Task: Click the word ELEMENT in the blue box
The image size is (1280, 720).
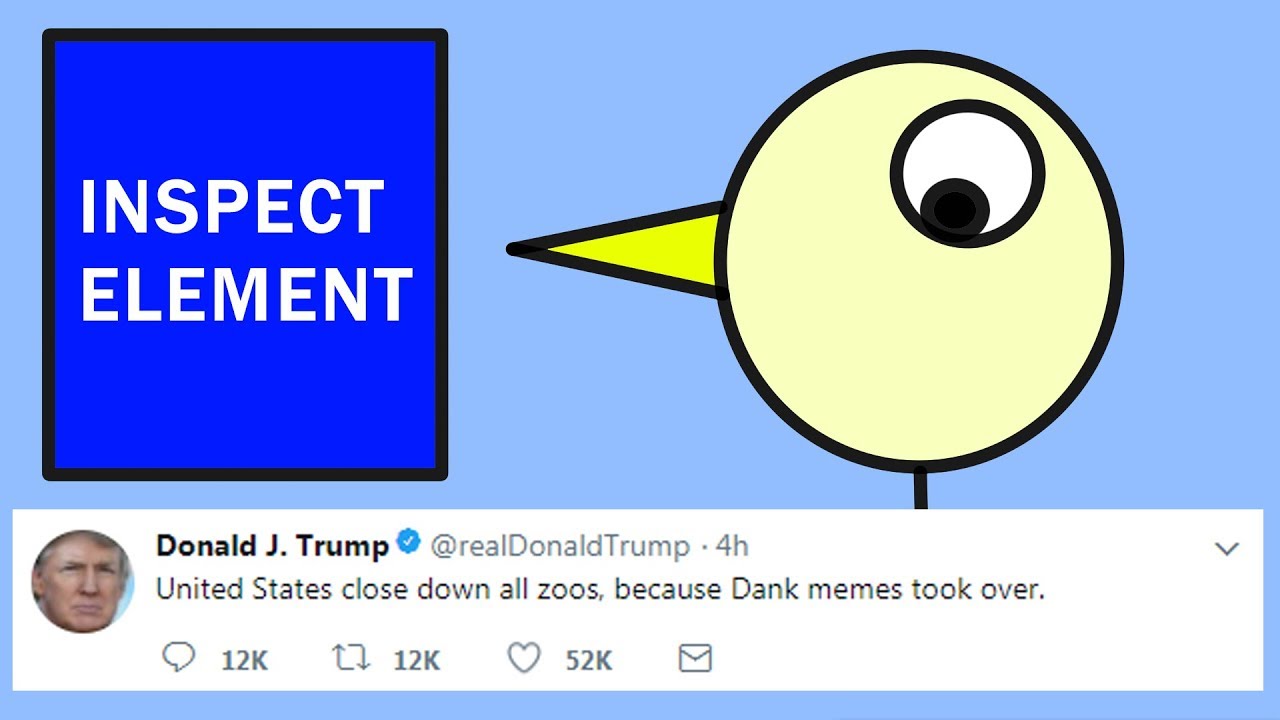Action: click(x=246, y=293)
